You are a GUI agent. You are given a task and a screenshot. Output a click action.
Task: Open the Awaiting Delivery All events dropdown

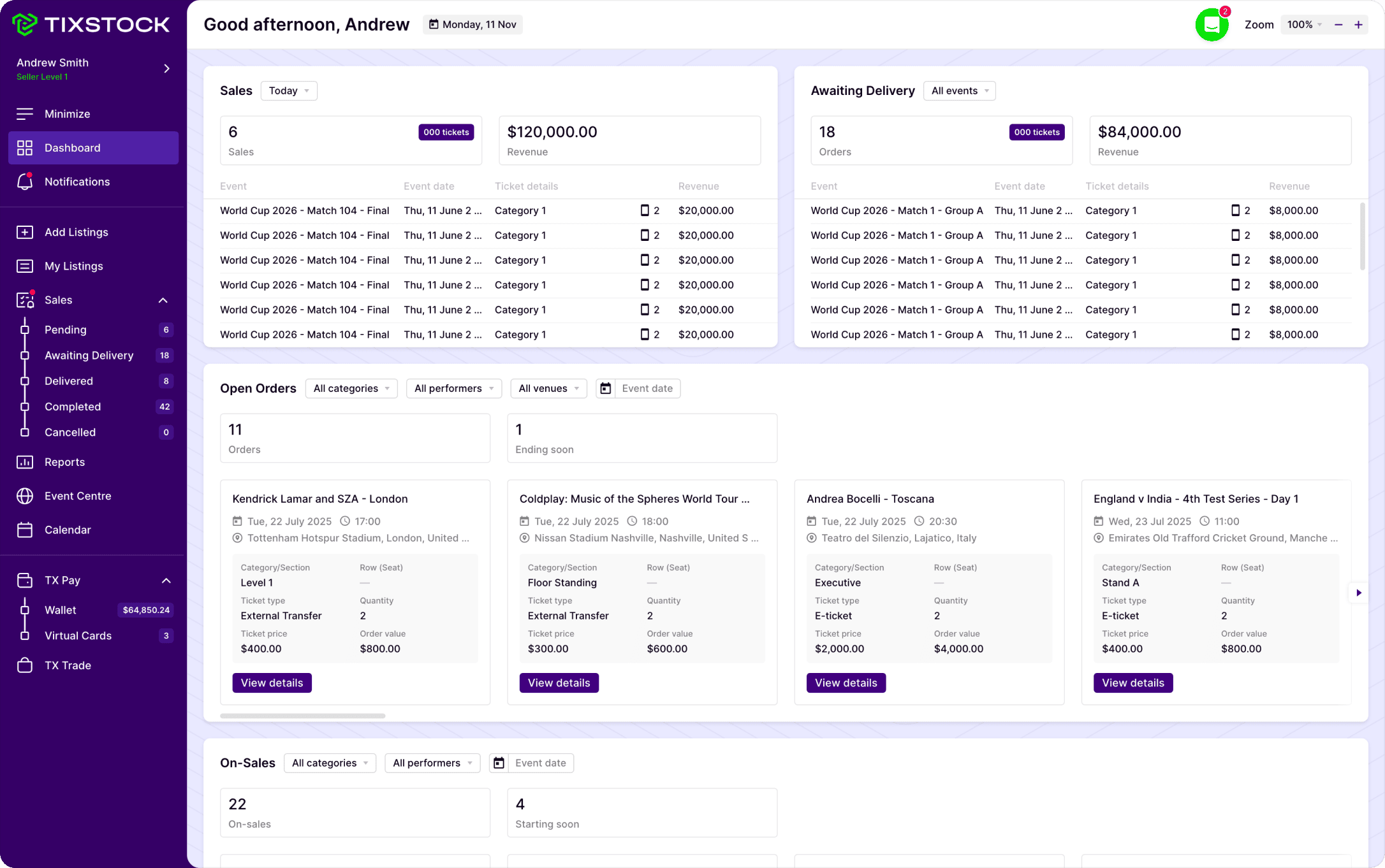click(960, 90)
